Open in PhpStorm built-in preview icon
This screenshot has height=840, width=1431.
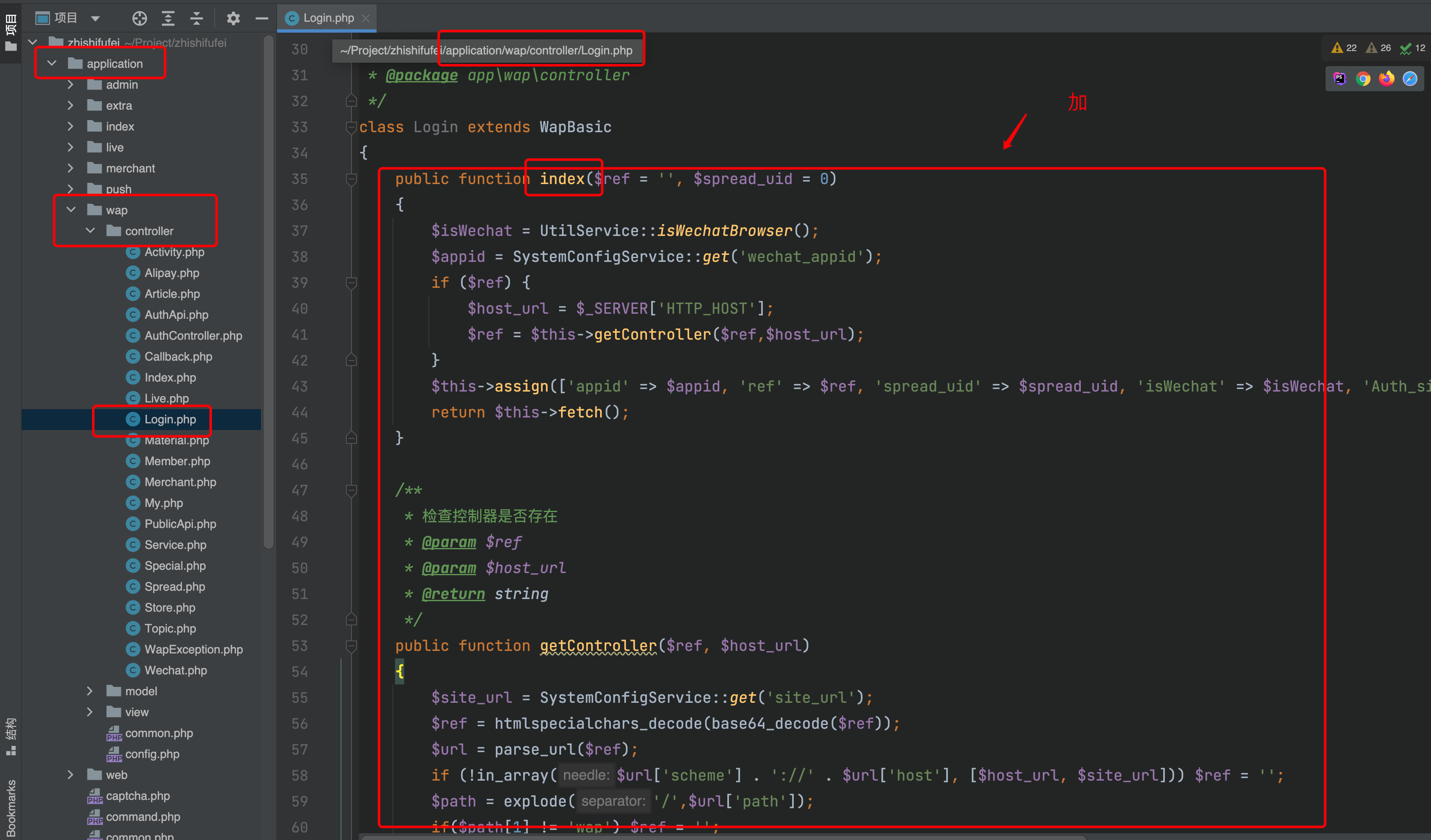pos(1340,78)
